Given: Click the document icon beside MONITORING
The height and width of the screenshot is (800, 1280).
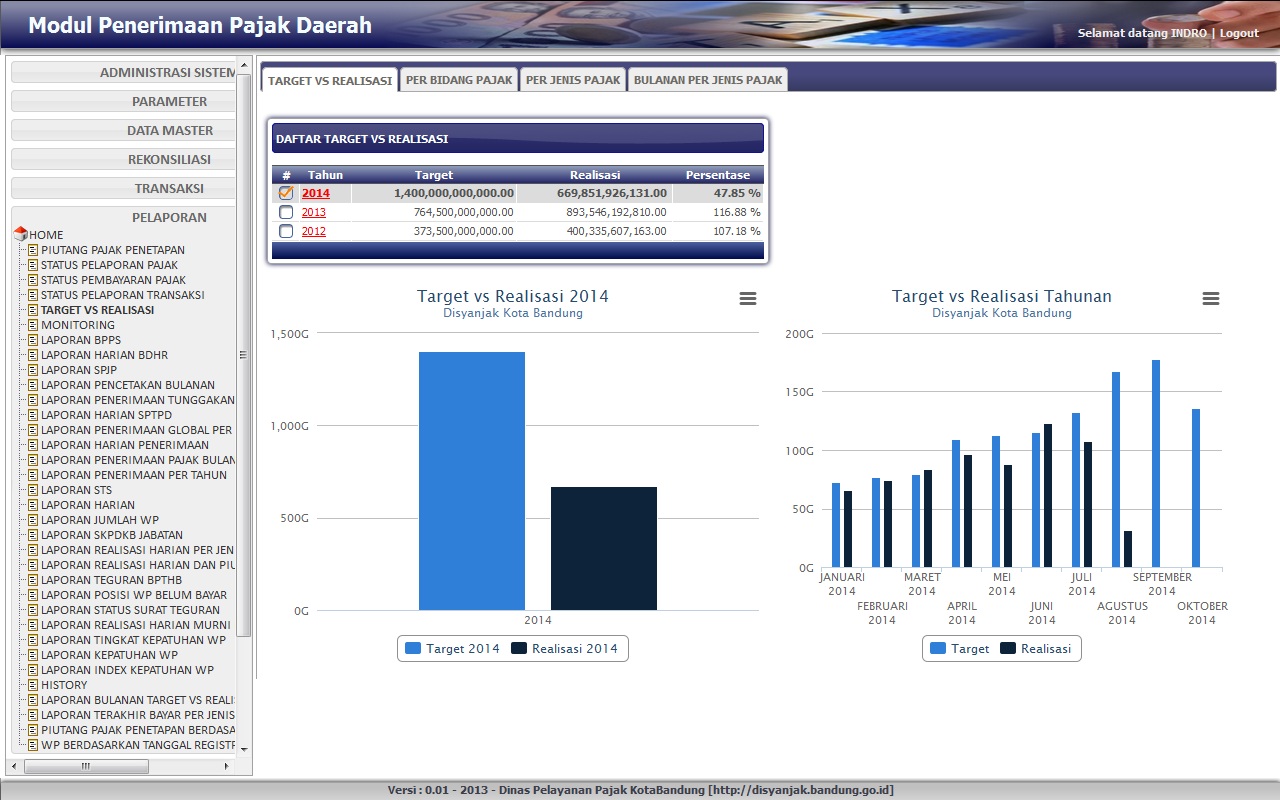Looking at the screenshot, I should tap(33, 325).
